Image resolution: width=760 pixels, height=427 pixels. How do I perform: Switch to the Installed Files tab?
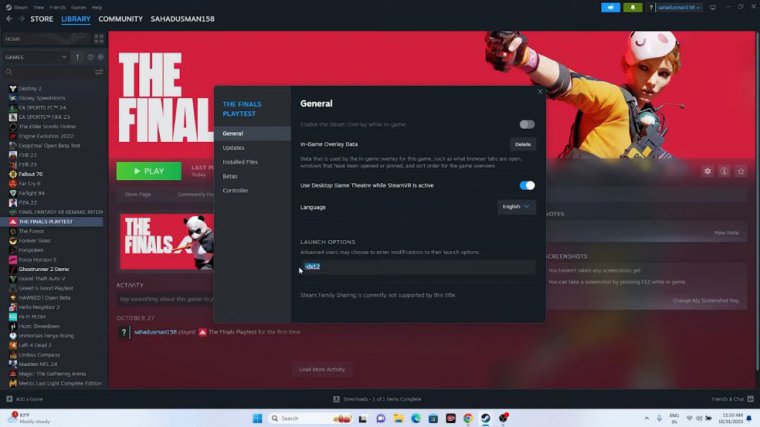tap(240, 161)
